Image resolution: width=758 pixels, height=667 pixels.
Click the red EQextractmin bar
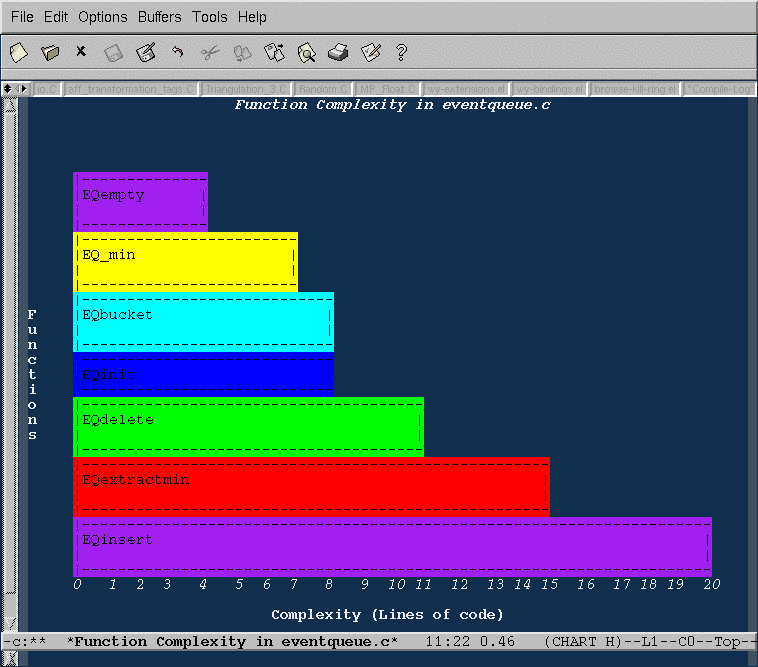tap(311, 487)
